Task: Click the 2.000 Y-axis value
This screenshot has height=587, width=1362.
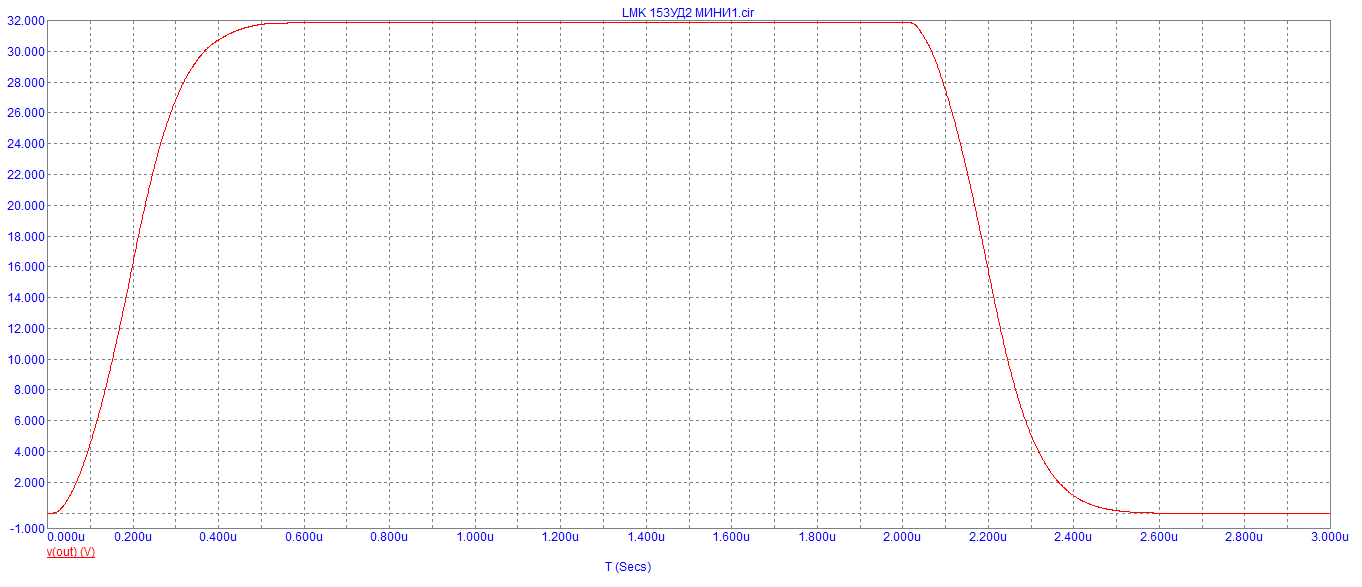Action: [28, 483]
